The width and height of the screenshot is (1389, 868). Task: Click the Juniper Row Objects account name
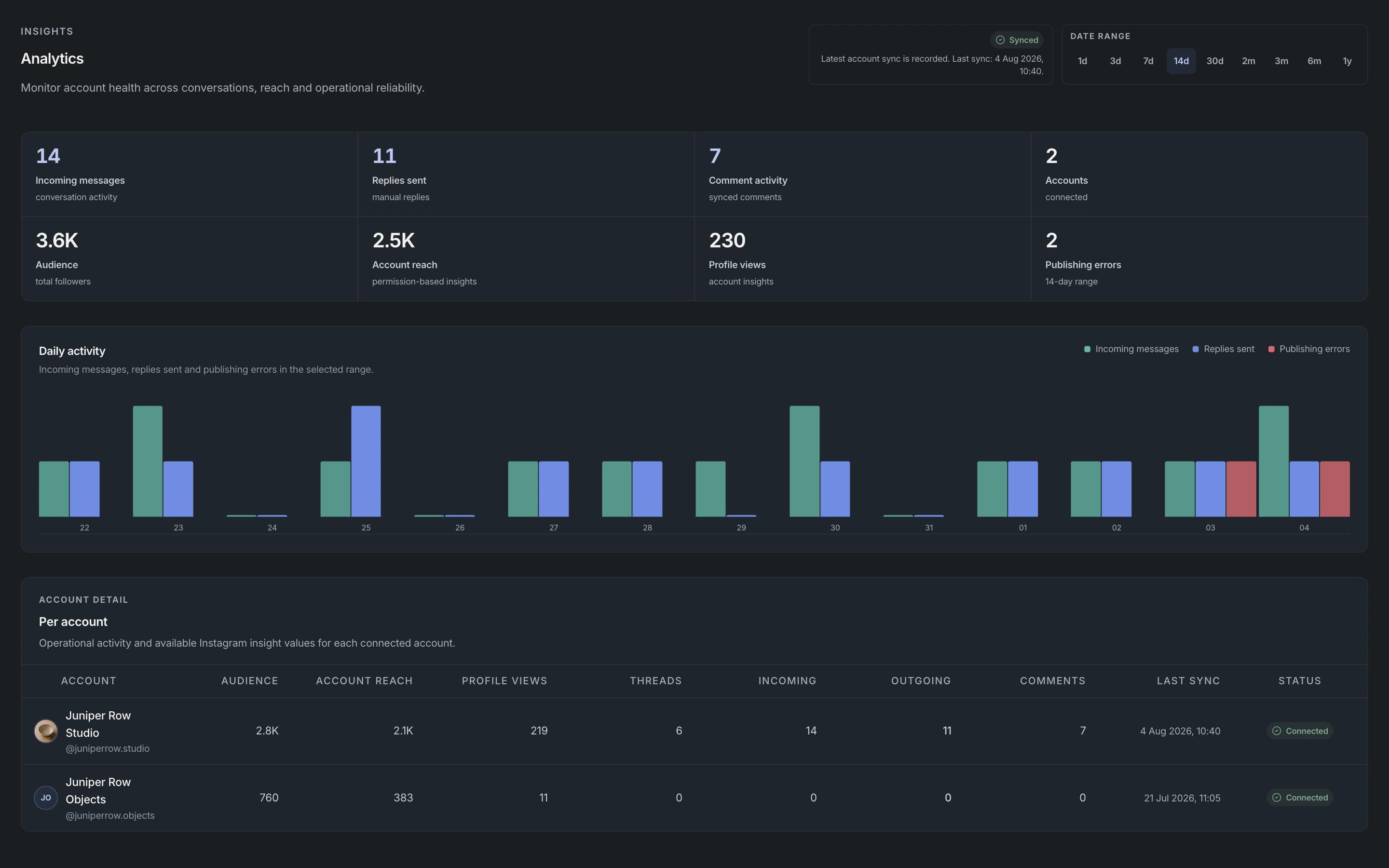click(x=98, y=790)
